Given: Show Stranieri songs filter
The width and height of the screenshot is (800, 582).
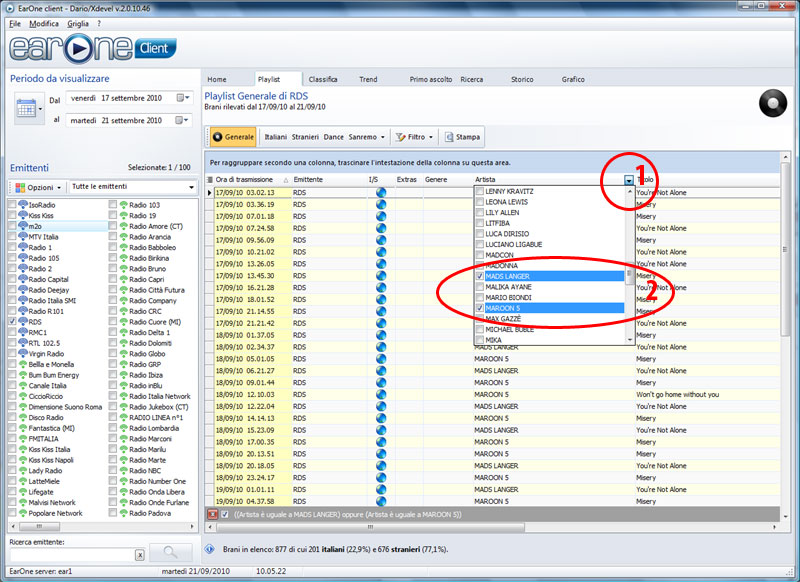Looking at the screenshot, I should (x=305, y=137).
